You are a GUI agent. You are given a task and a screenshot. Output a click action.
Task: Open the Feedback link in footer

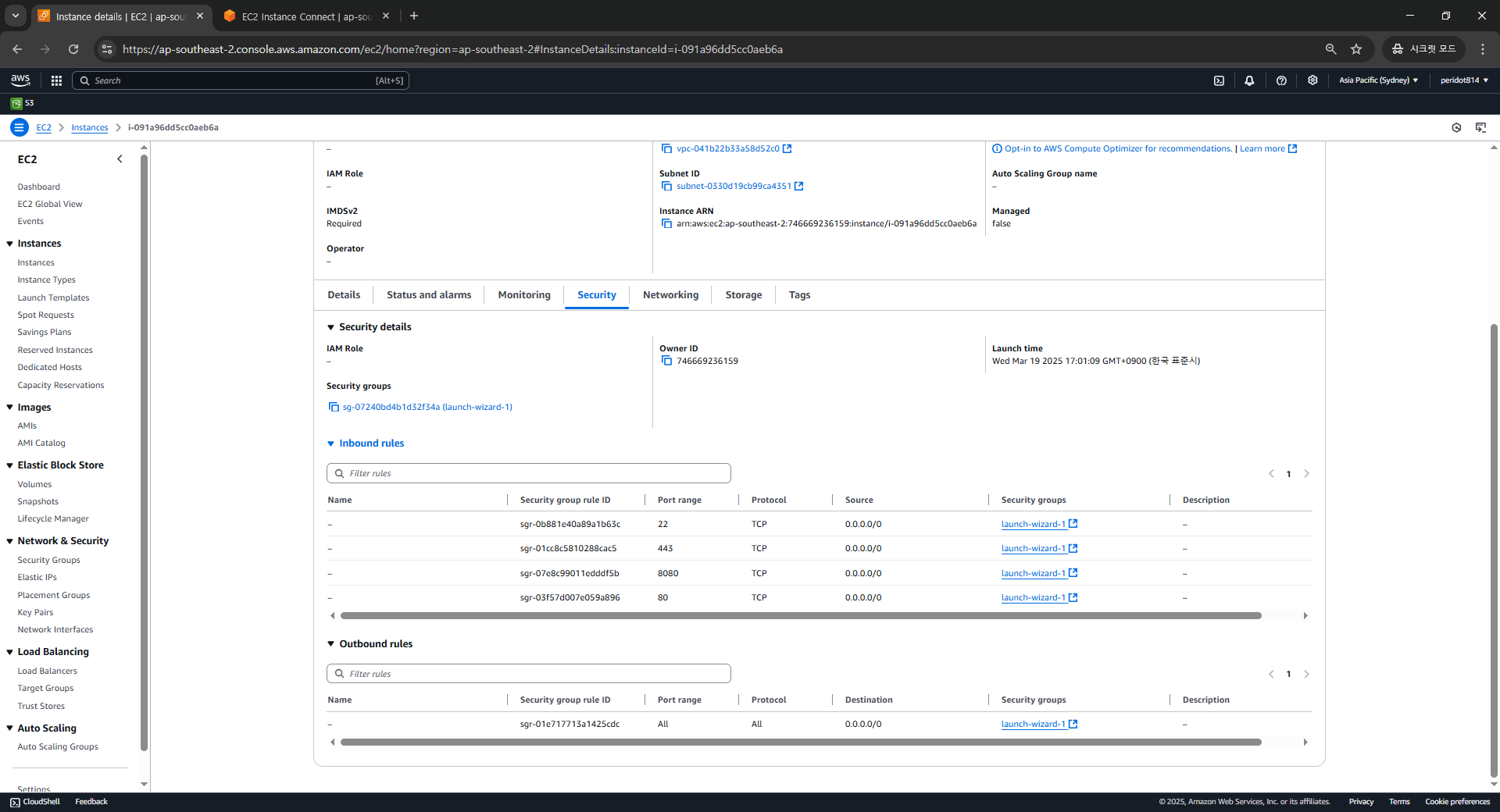tap(91, 802)
